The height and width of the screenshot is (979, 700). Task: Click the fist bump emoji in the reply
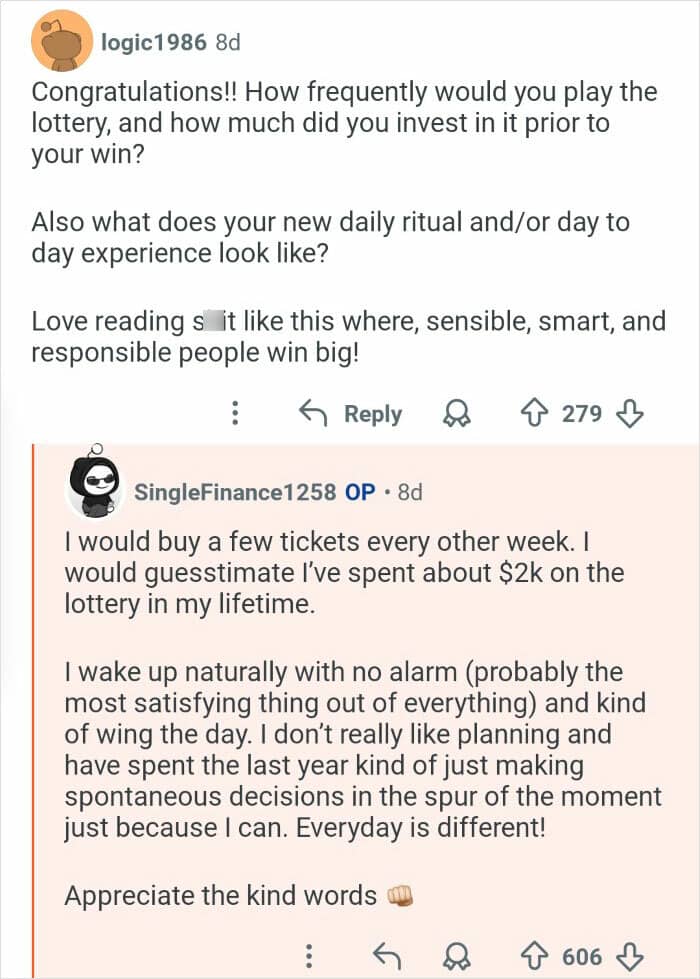coord(400,896)
